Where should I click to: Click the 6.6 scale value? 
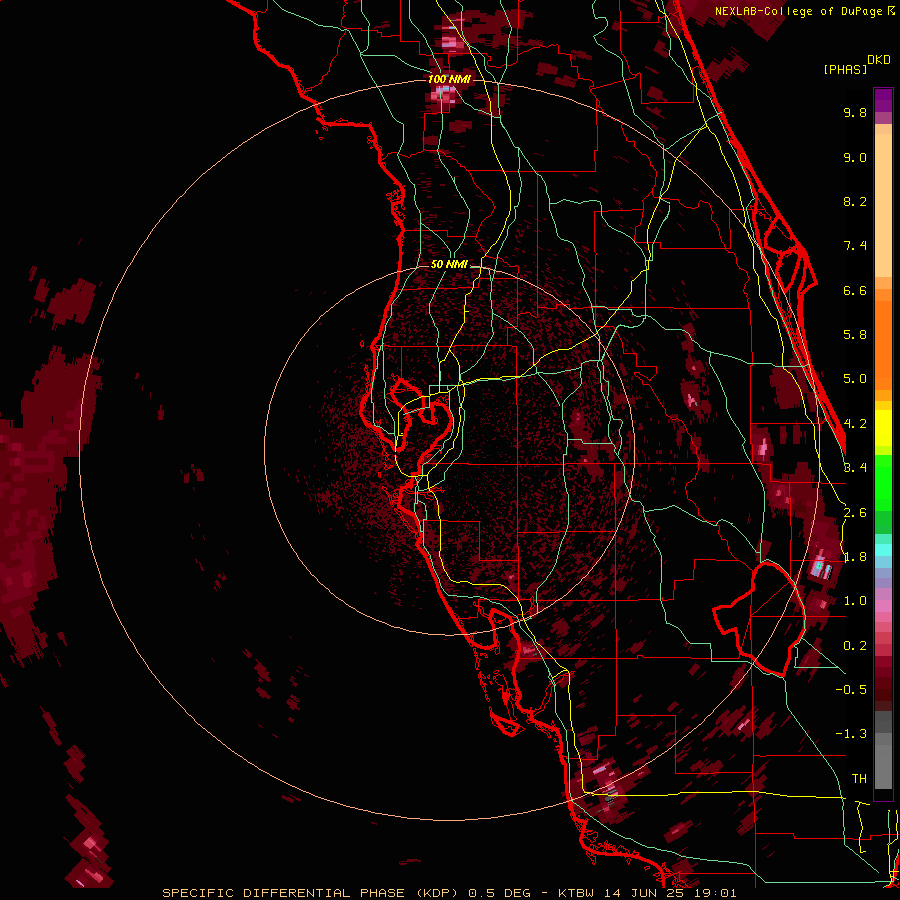point(855,290)
